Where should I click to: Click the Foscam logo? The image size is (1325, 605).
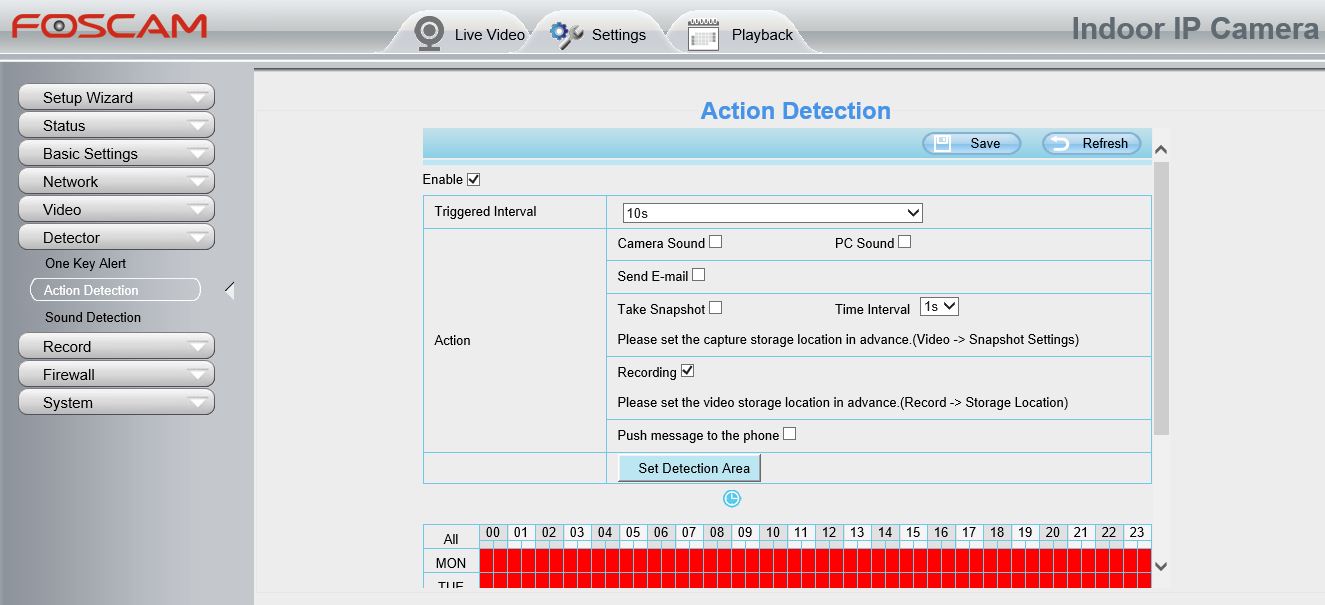(110, 26)
